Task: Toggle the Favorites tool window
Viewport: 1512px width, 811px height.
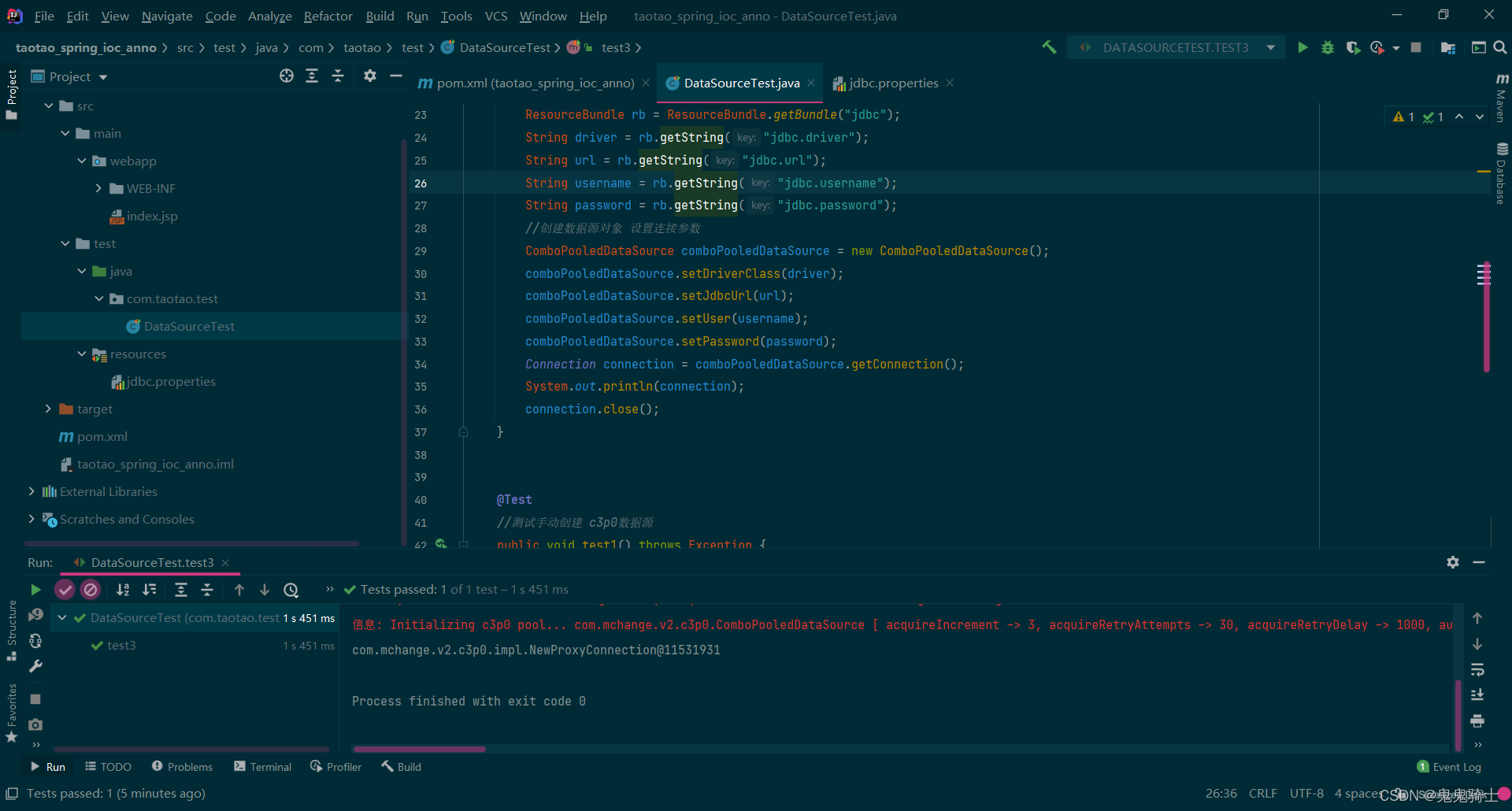Action: click(12, 713)
